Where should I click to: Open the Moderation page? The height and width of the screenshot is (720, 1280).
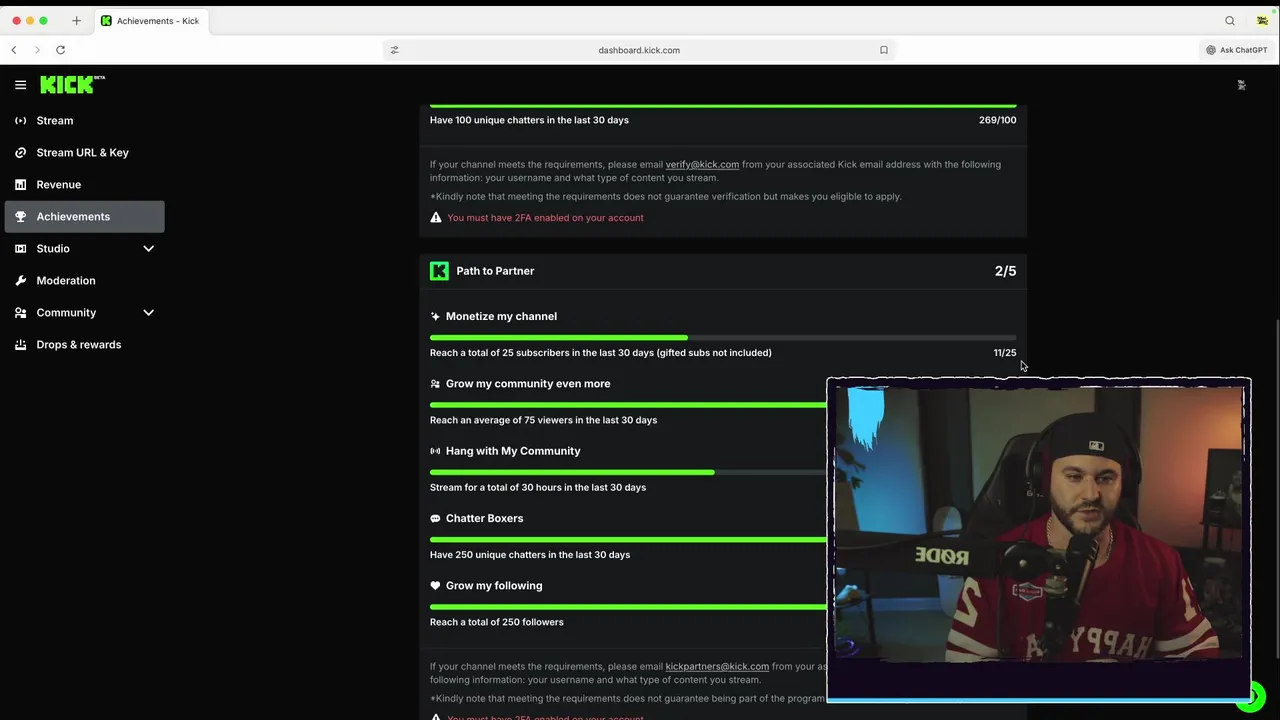pyautogui.click(x=84, y=281)
